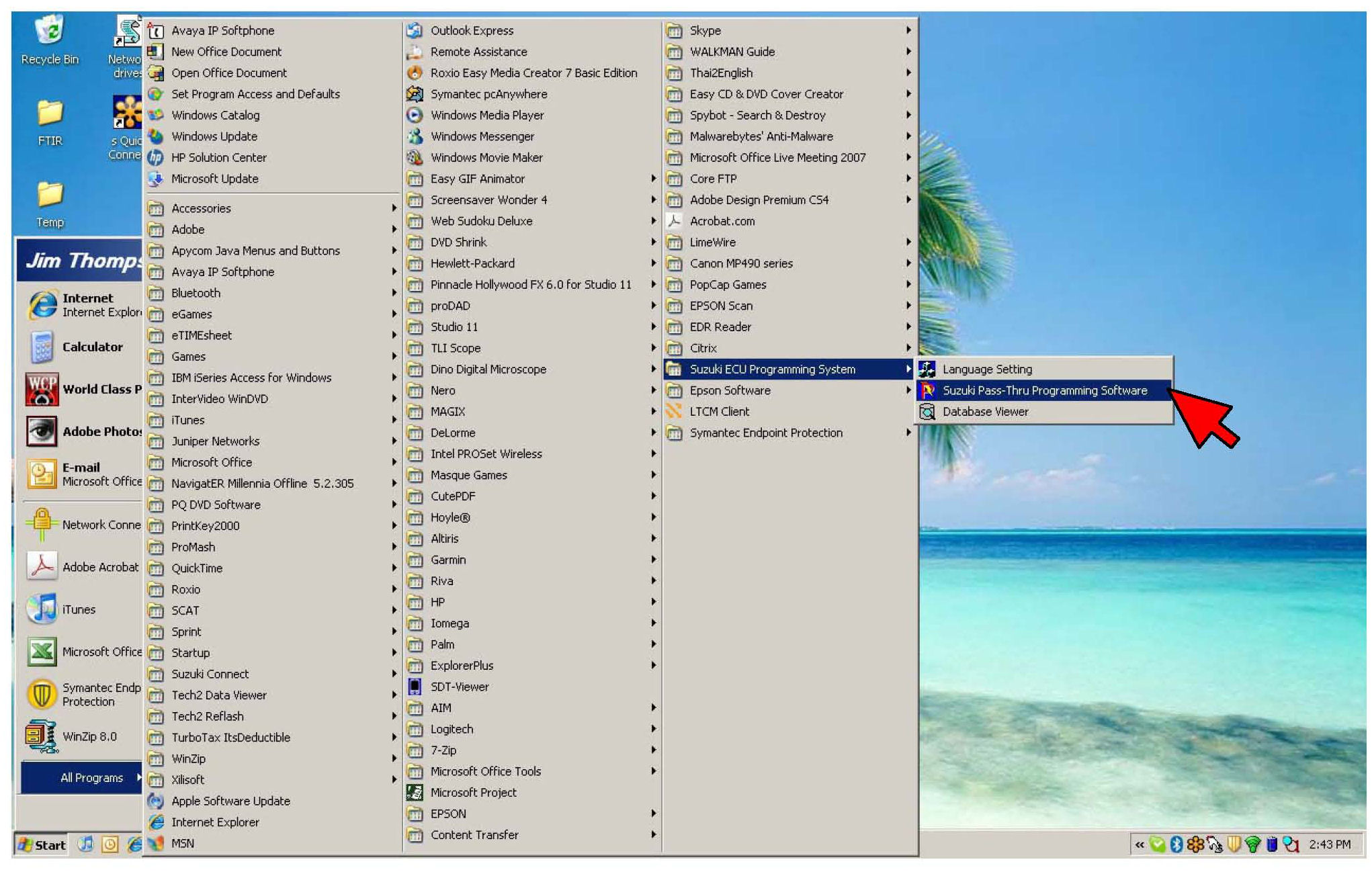The height and width of the screenshot is (874, 1372).
Task: Show hidden tray icons chevron
Action: coord(1140,844)
